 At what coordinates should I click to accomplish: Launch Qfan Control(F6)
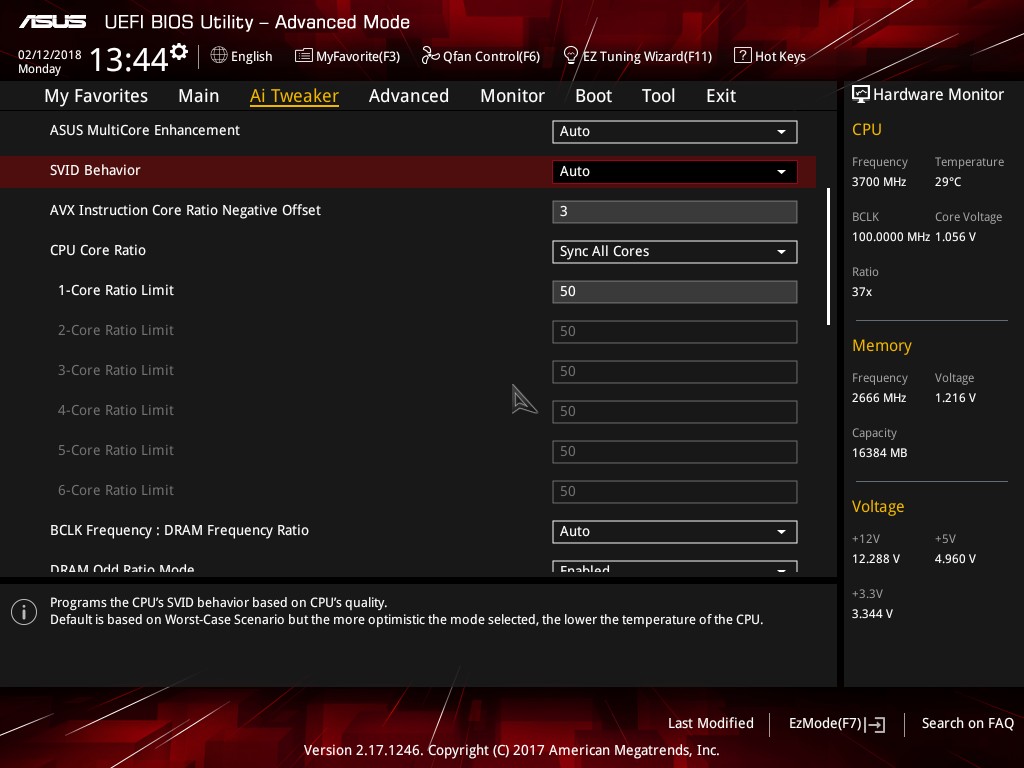pyautogui.click(x=481, y=56)
